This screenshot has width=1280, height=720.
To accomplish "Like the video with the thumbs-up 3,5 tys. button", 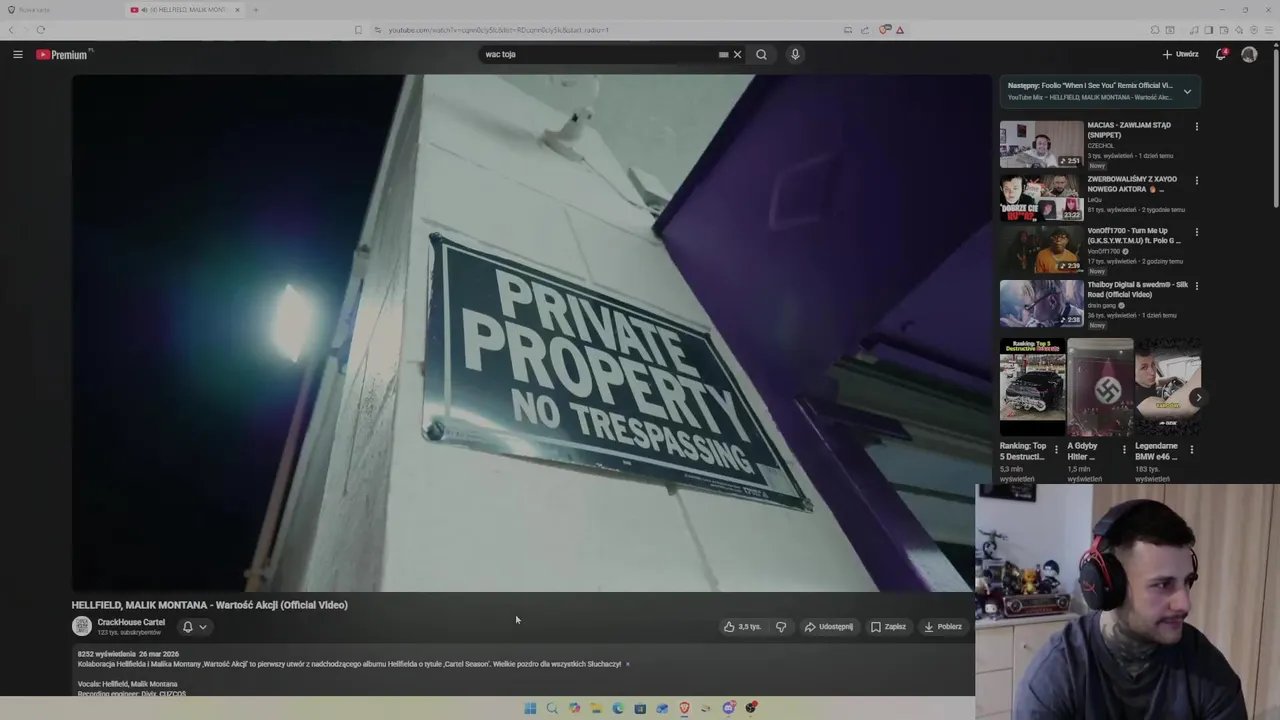I will (743, 627).
